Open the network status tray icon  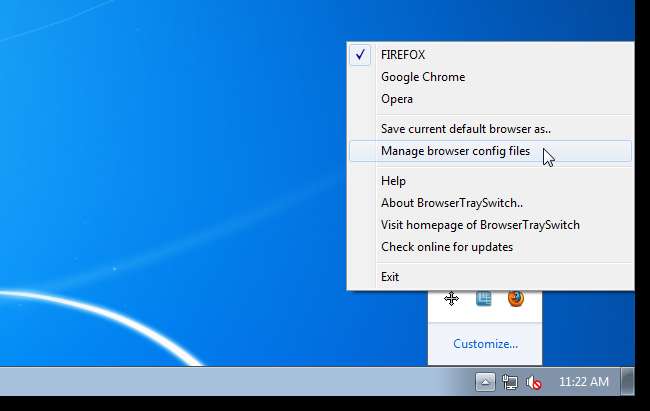pos(509,382)
